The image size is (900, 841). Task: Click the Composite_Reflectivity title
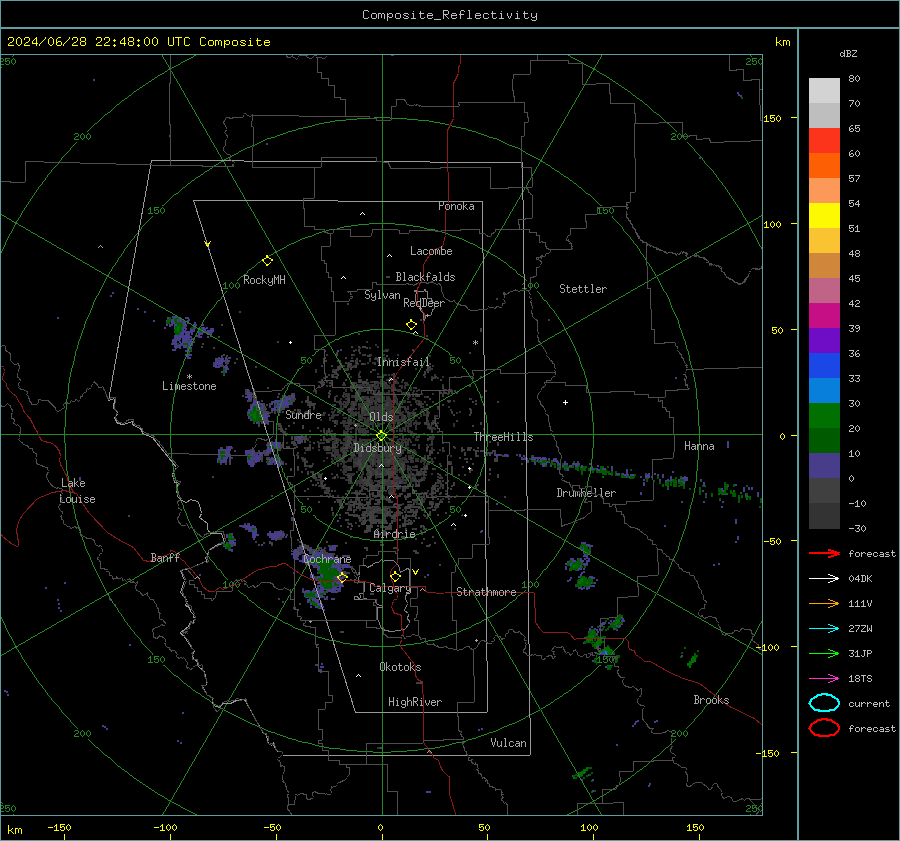(x=450, y=15)
